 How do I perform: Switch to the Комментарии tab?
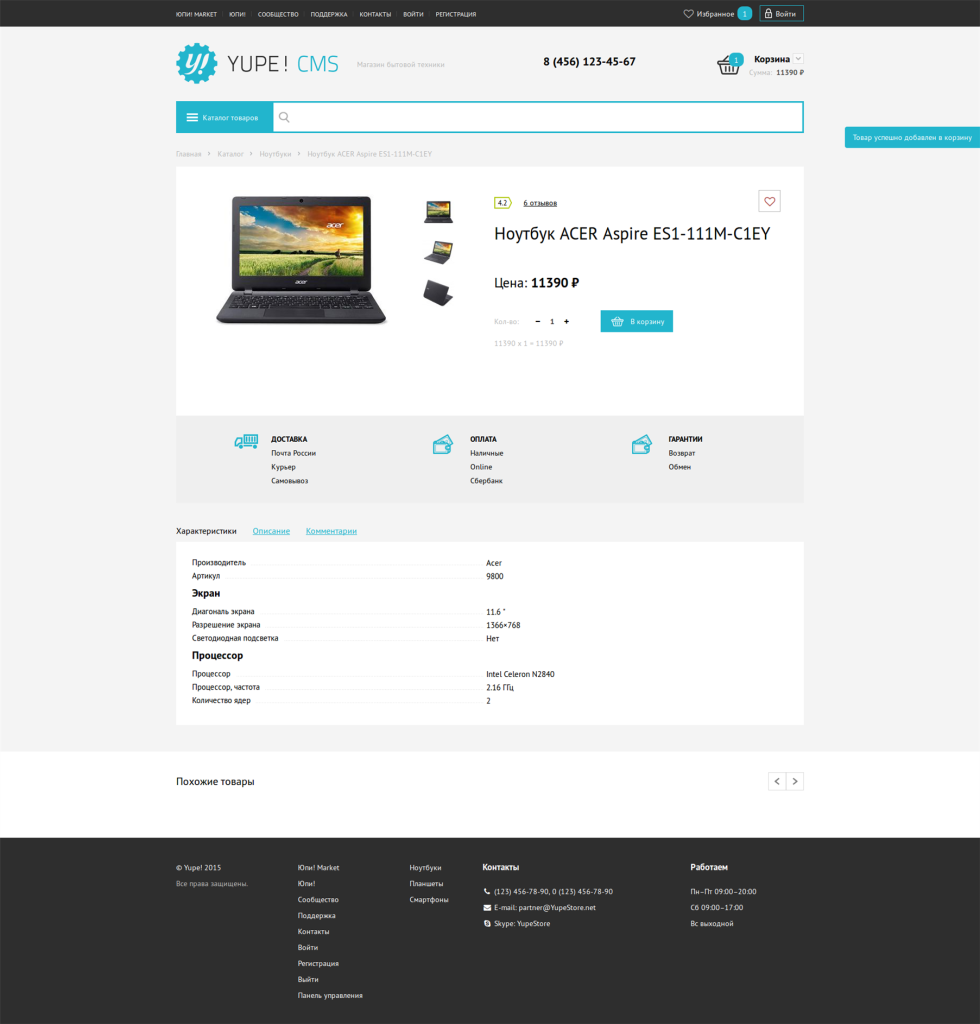(331, 531)
